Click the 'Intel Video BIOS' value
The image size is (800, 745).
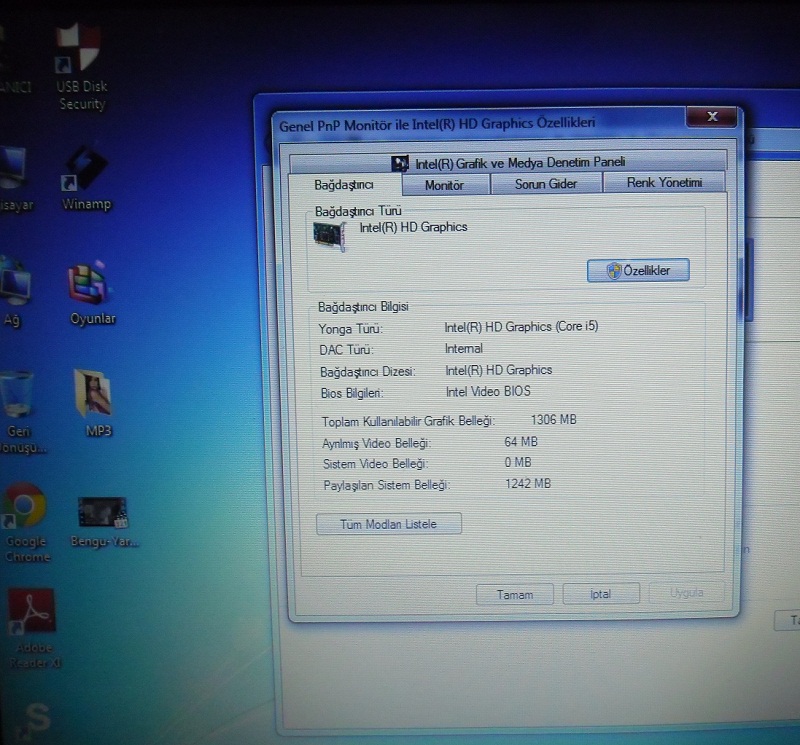pos(488,391)
